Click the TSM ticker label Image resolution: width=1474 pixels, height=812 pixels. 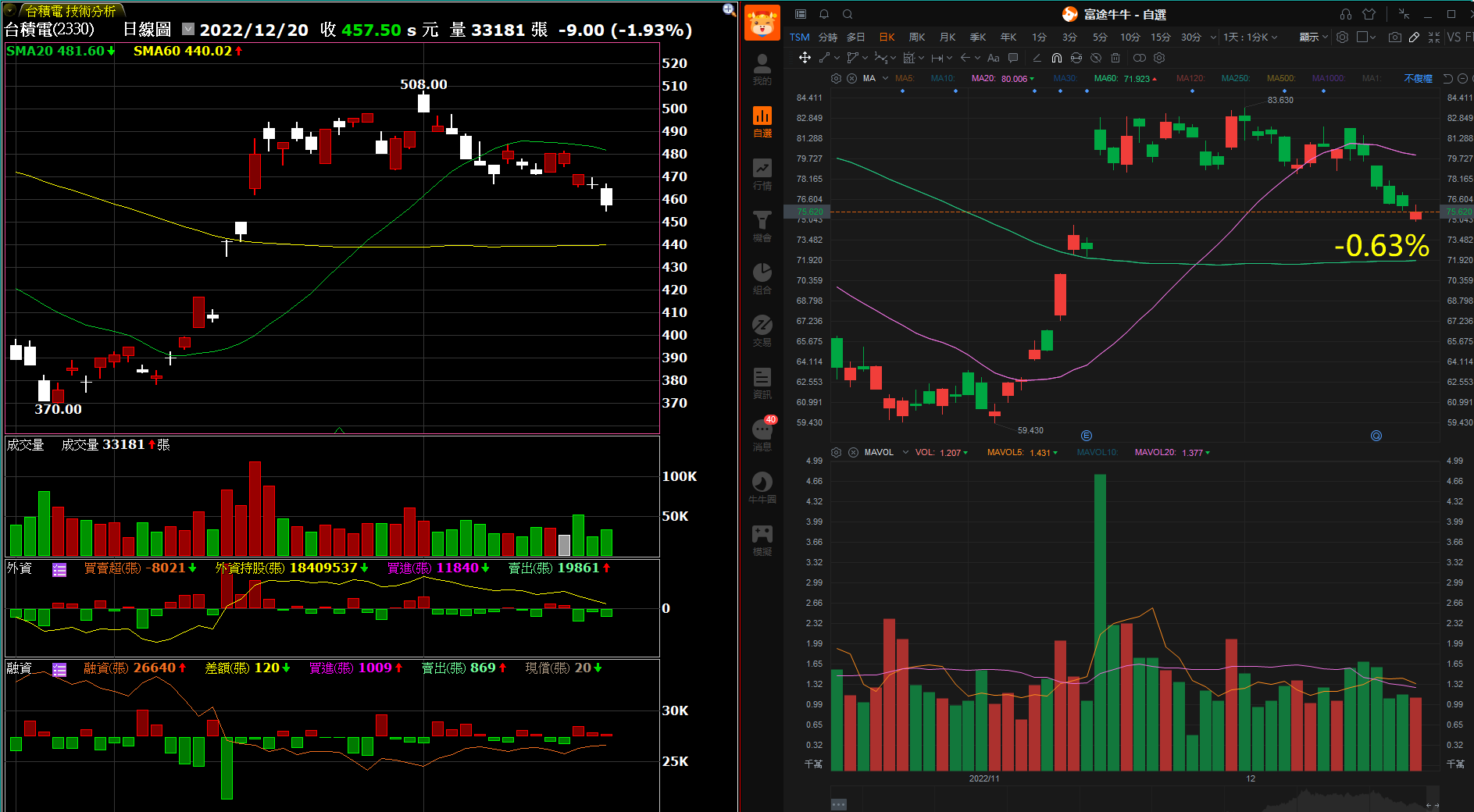[x=800, y=37]
